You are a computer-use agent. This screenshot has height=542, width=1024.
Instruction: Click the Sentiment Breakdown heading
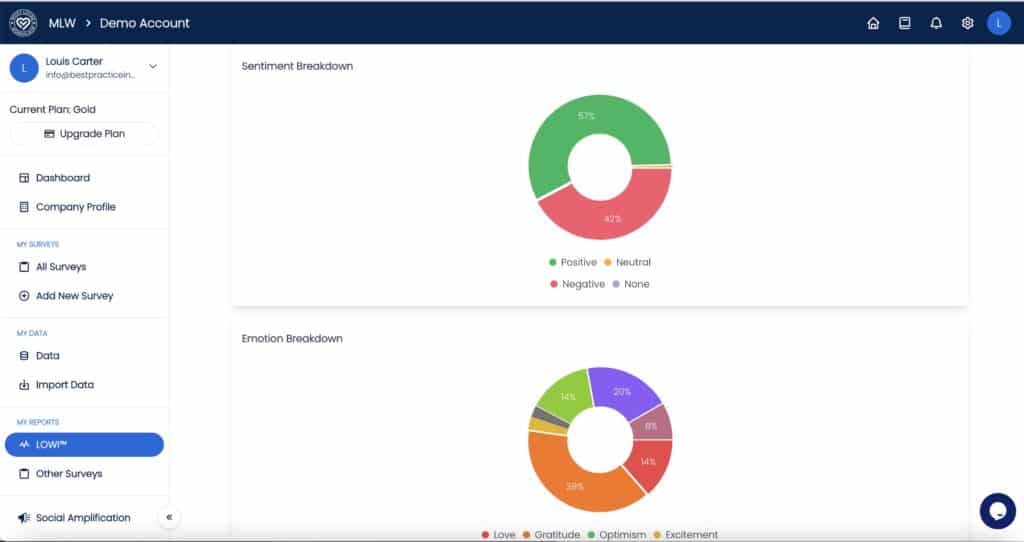pyautogui.click(x=297, y=66)
